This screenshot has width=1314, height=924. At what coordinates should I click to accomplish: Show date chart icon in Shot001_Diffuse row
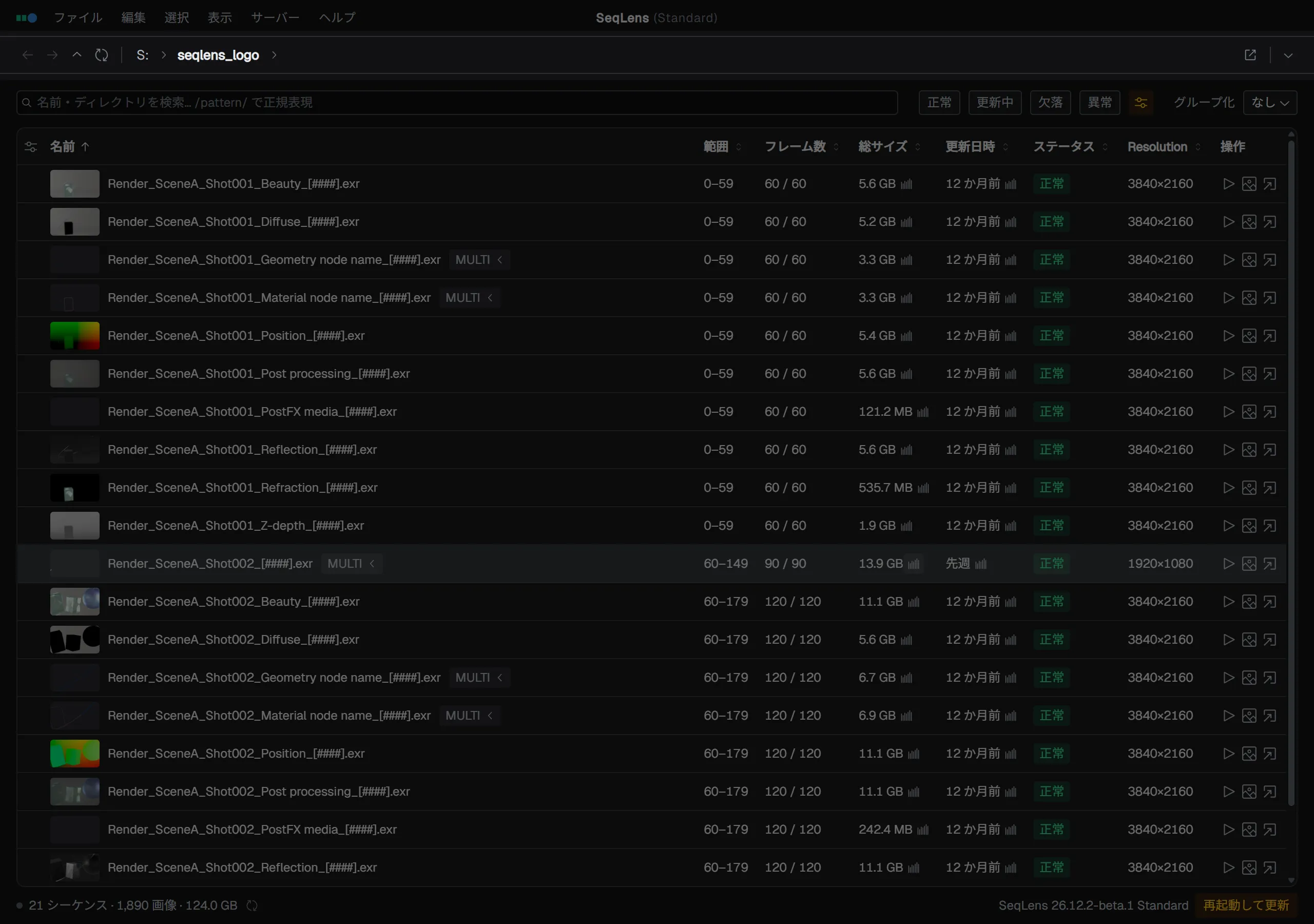pos(1011,222)
